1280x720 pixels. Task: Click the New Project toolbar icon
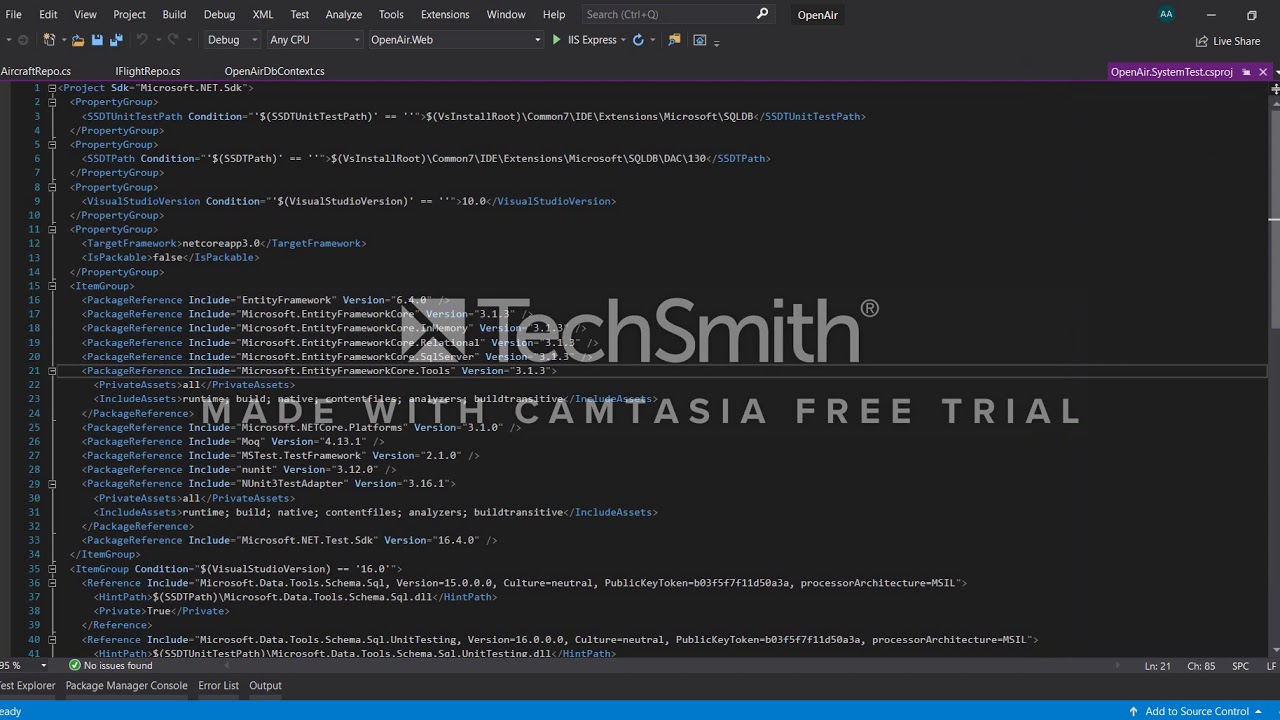click(48, 40)
